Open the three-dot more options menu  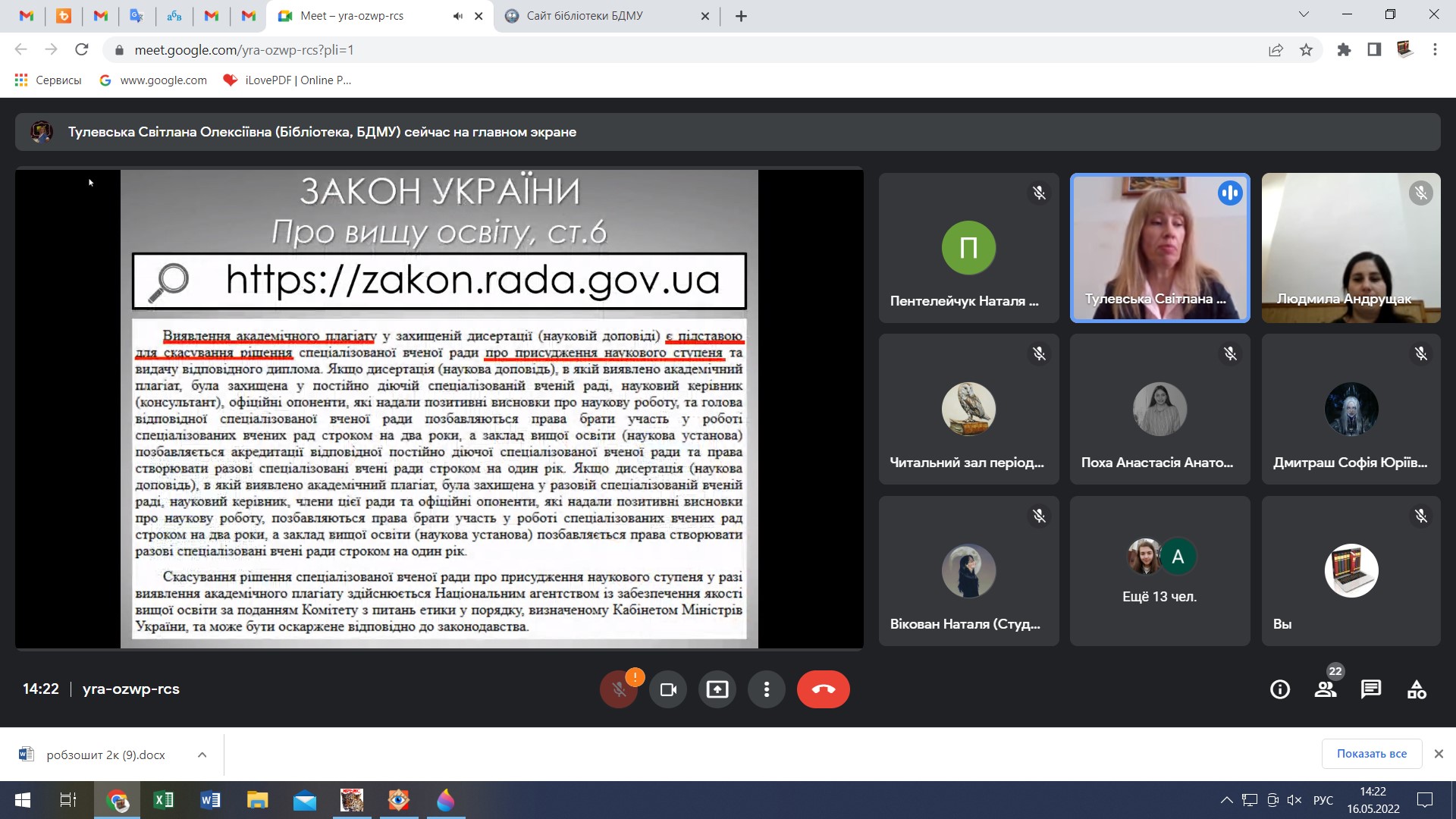click(x=767, y=689)
